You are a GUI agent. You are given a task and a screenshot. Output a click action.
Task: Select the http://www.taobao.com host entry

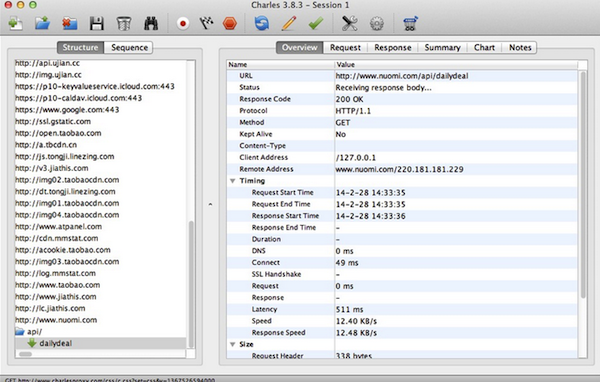(x=57, y=285)
